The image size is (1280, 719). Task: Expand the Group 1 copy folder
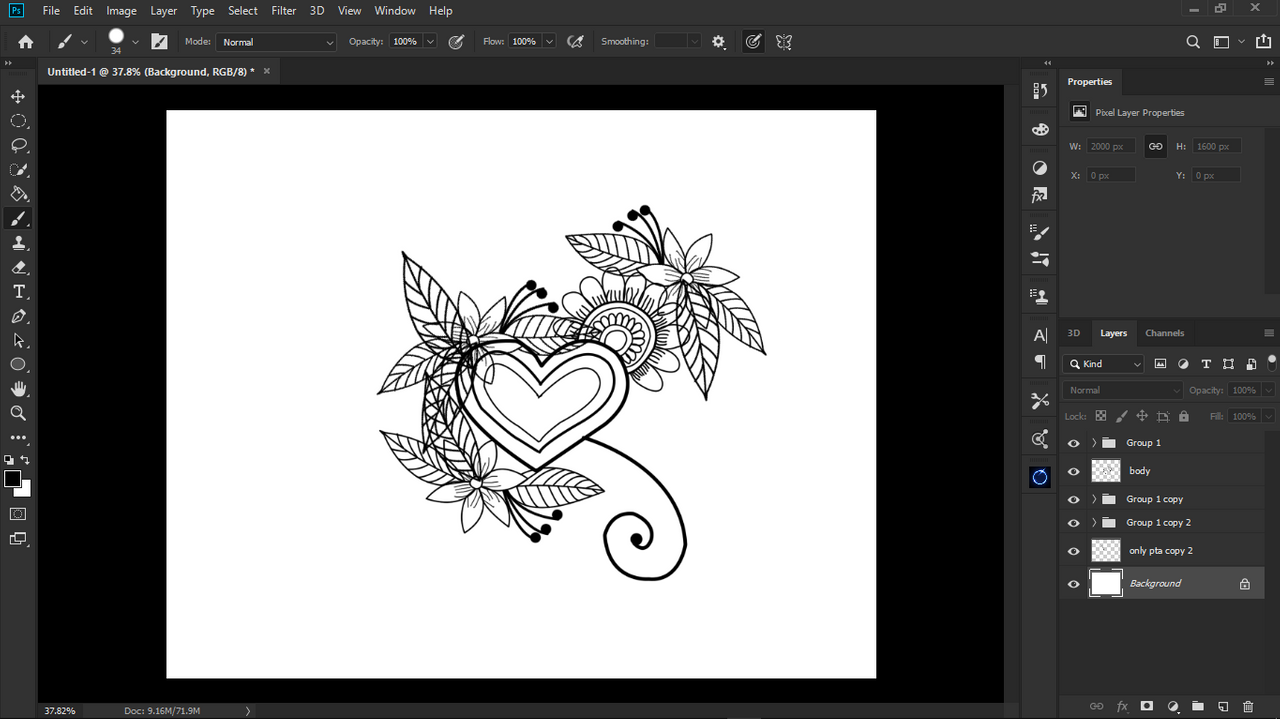pos(1094,499)
